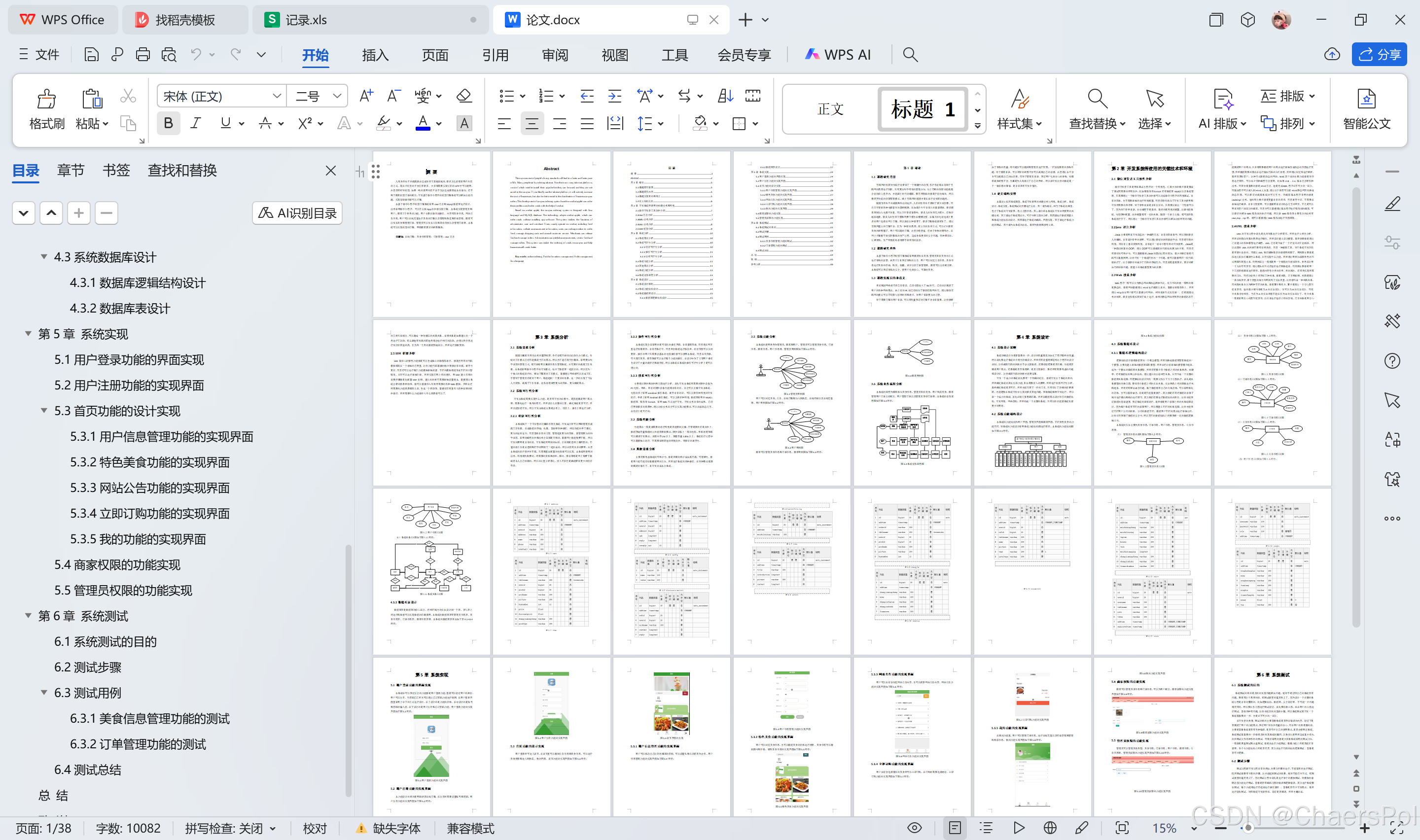Click the Format Painter (格式刷) icon

click(x=46, y=99)
